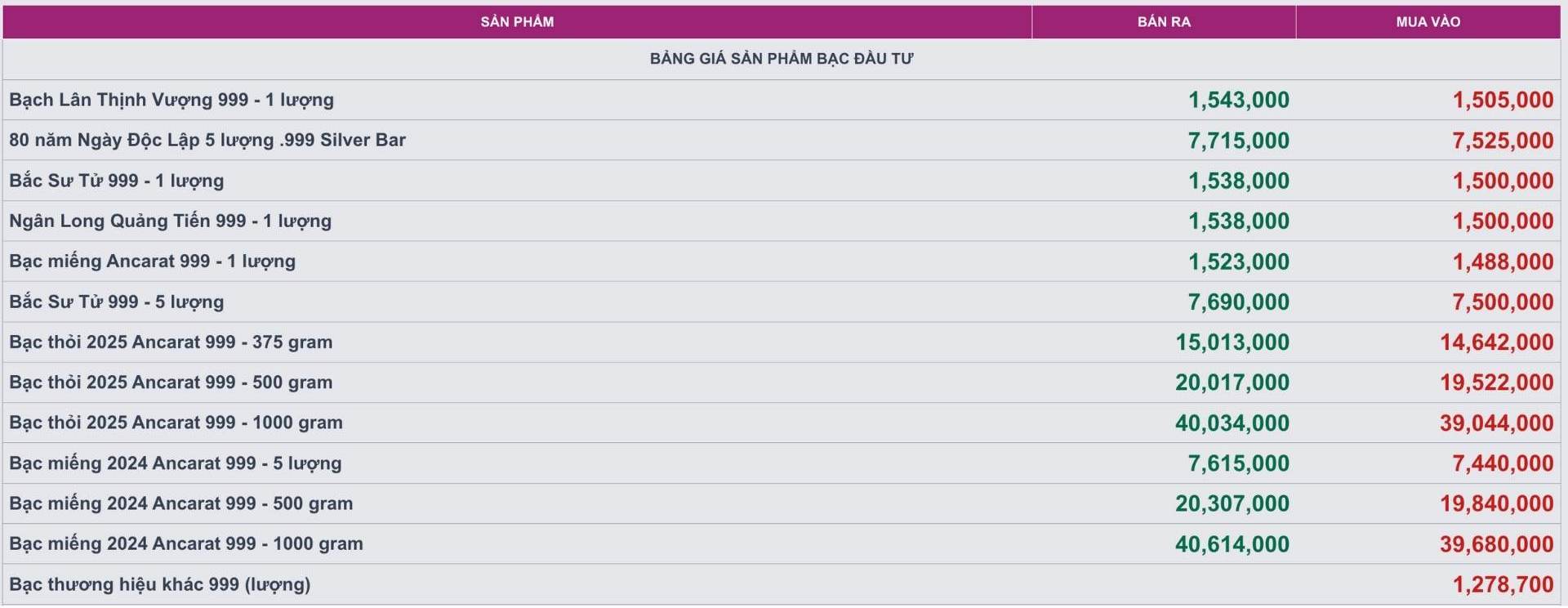
Task: Click the BÁN RA column header
Action: (x=1164, y=22)
